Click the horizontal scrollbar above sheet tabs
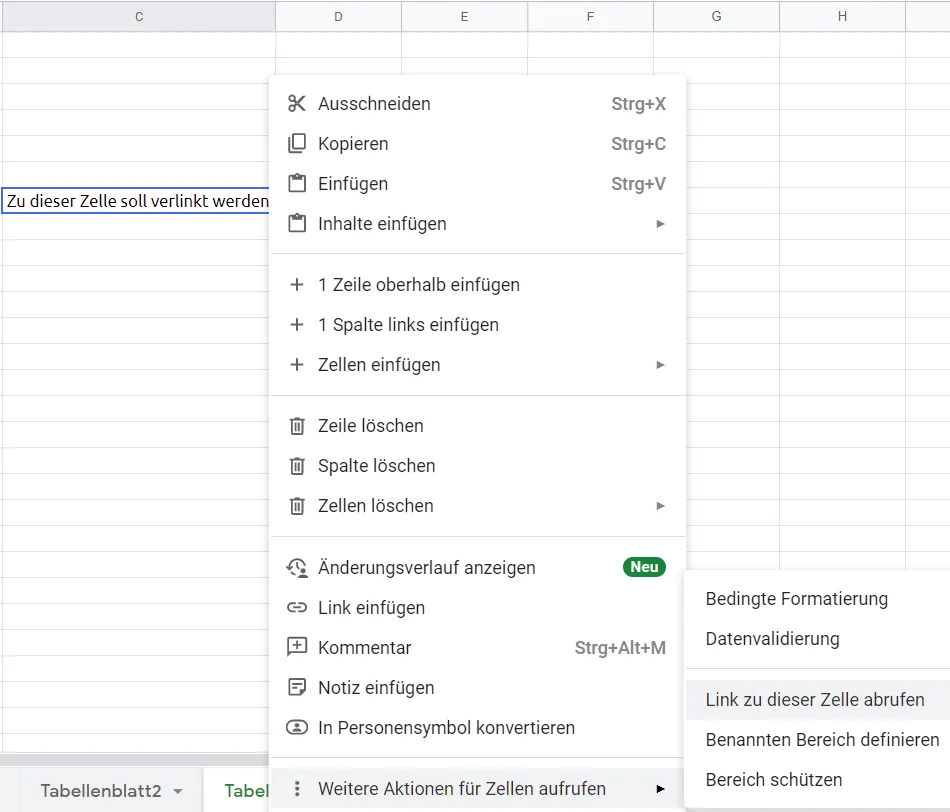This screenshot has height=812, width=950. (135, 760)
